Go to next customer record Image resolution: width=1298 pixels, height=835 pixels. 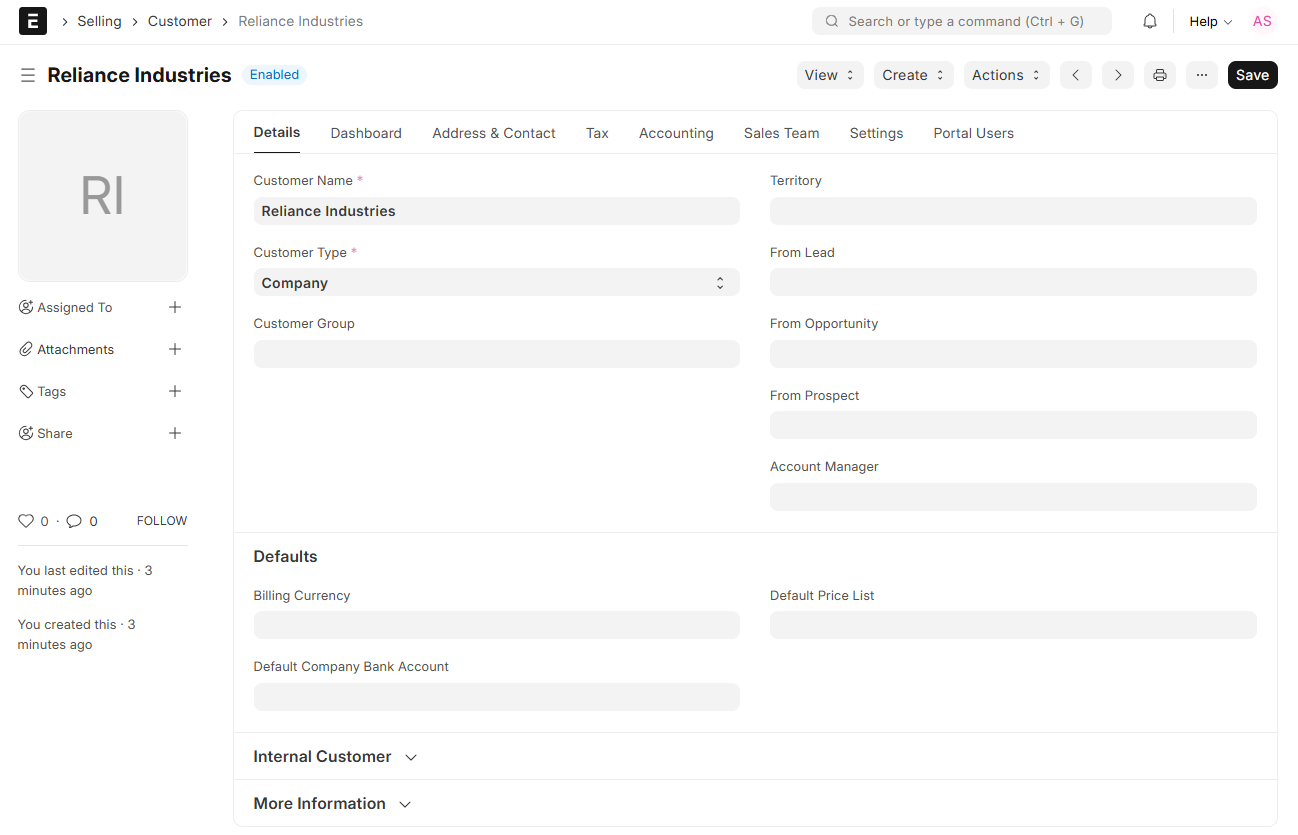1117,75
